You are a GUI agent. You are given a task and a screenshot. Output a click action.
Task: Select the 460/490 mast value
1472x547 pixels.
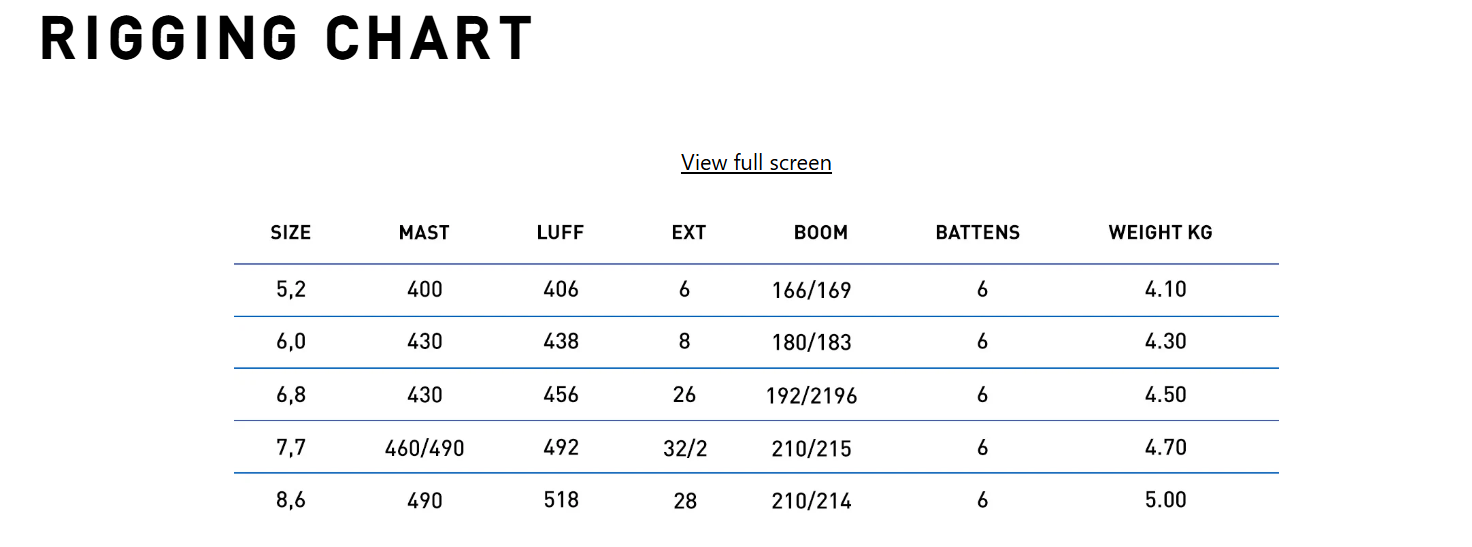(425, 448)
